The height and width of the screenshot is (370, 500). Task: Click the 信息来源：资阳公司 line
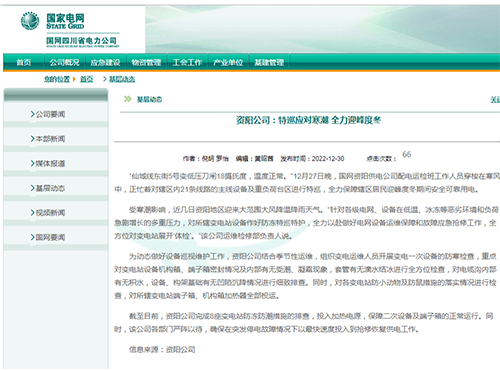[x=162, y=350]
